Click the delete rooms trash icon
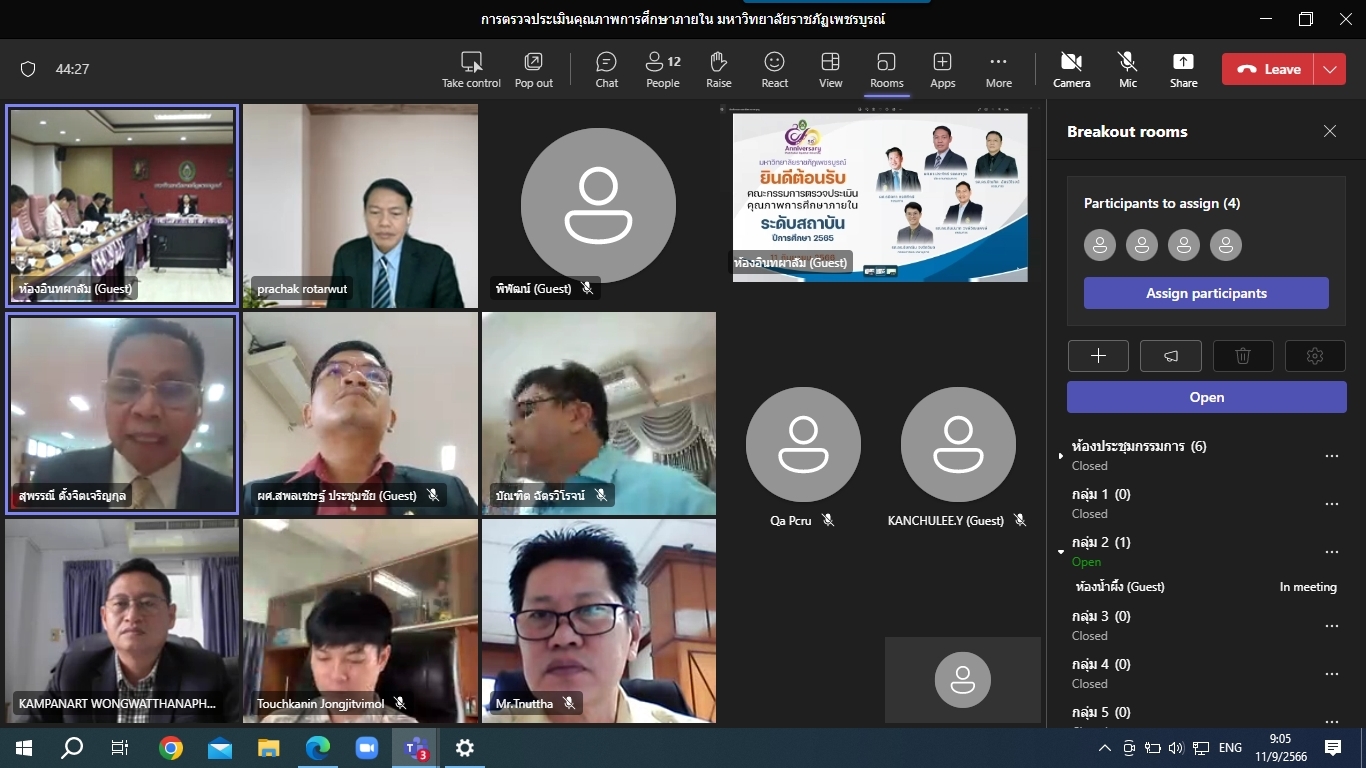 1243,356
